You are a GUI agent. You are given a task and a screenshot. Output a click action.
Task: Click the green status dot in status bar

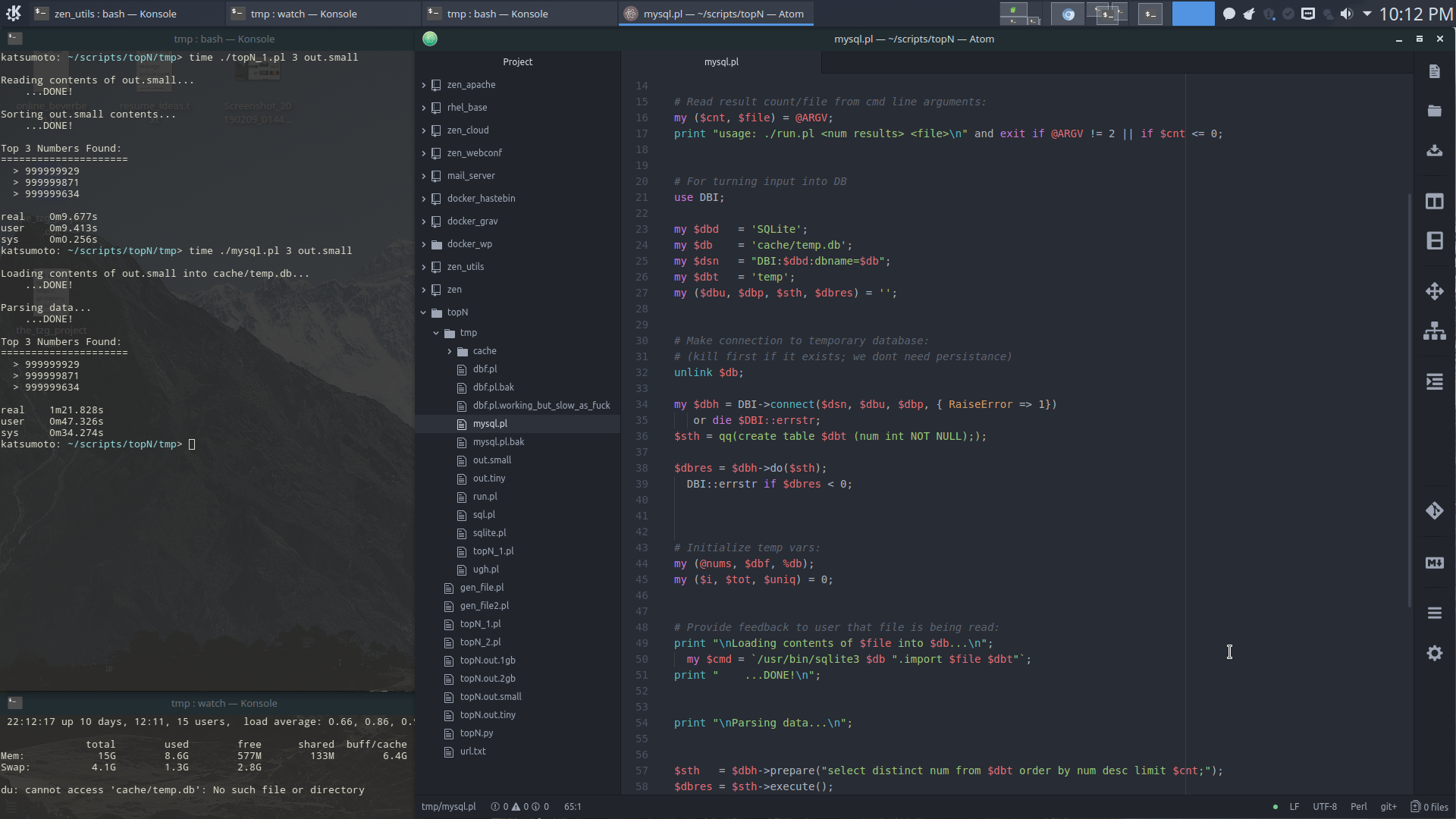pos(1275,807)
